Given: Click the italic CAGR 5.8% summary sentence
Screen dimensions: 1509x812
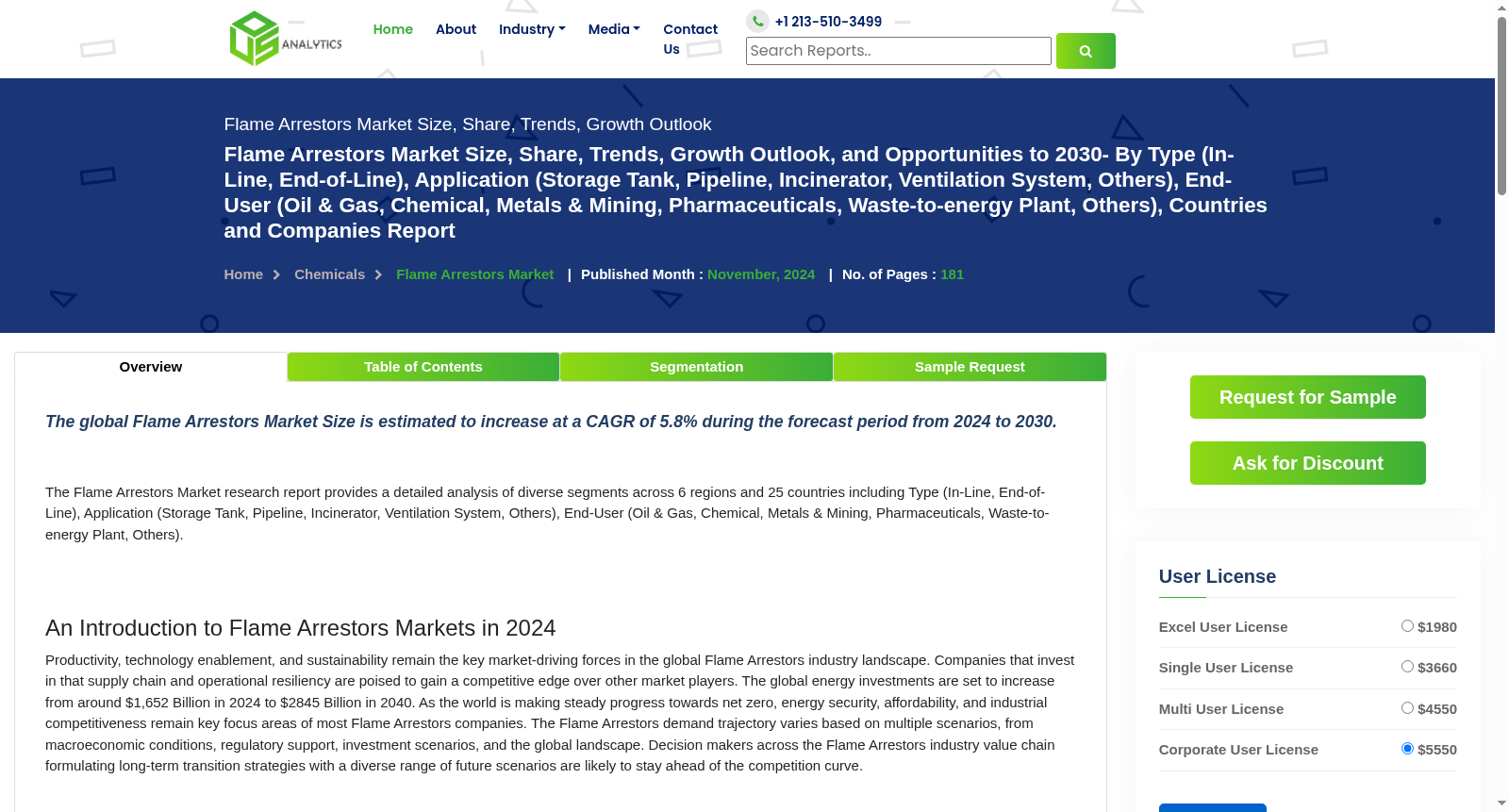Looking at the screenshot, I should coord(551,422).
